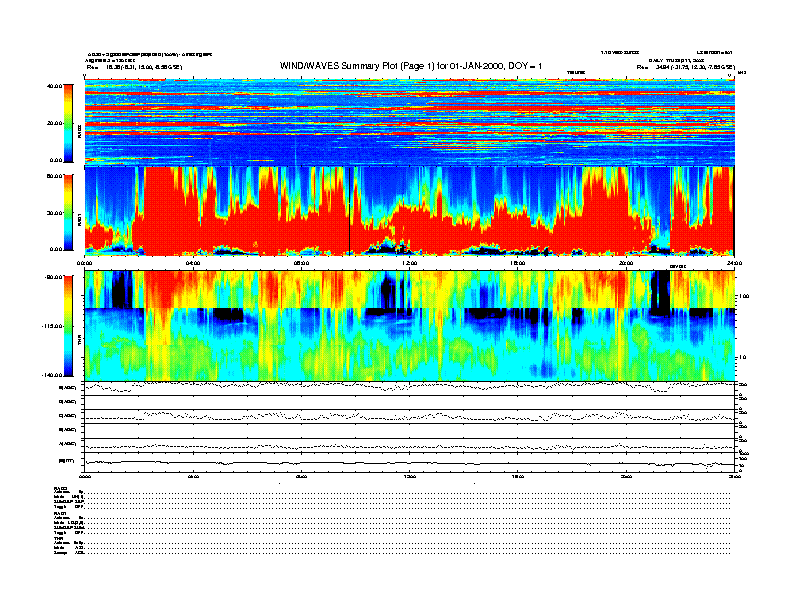
Task: Click the 08:00 tick label under RAD1 spectrogram
Action: coord(301,263)
